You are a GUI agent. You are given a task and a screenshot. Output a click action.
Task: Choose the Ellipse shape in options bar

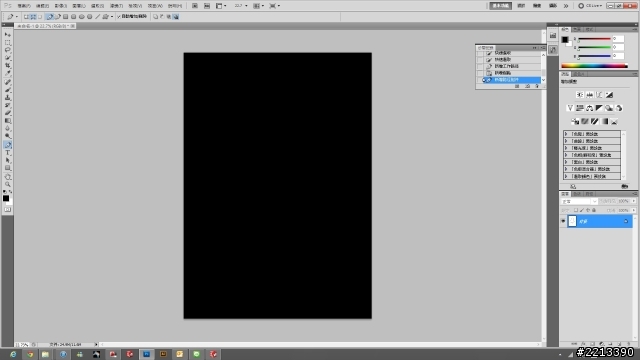82,17
